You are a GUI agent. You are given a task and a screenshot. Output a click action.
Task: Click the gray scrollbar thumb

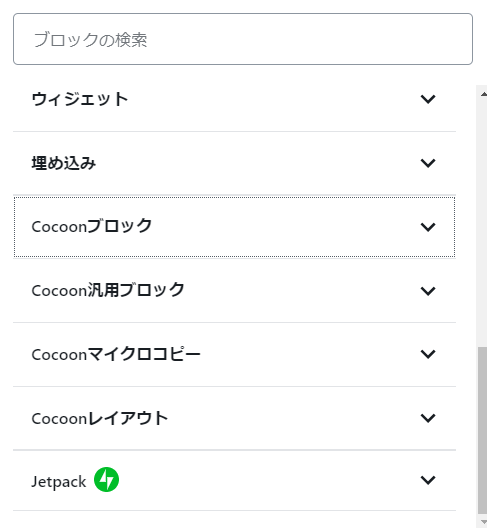pyautogui.click(x=482, y=430)
